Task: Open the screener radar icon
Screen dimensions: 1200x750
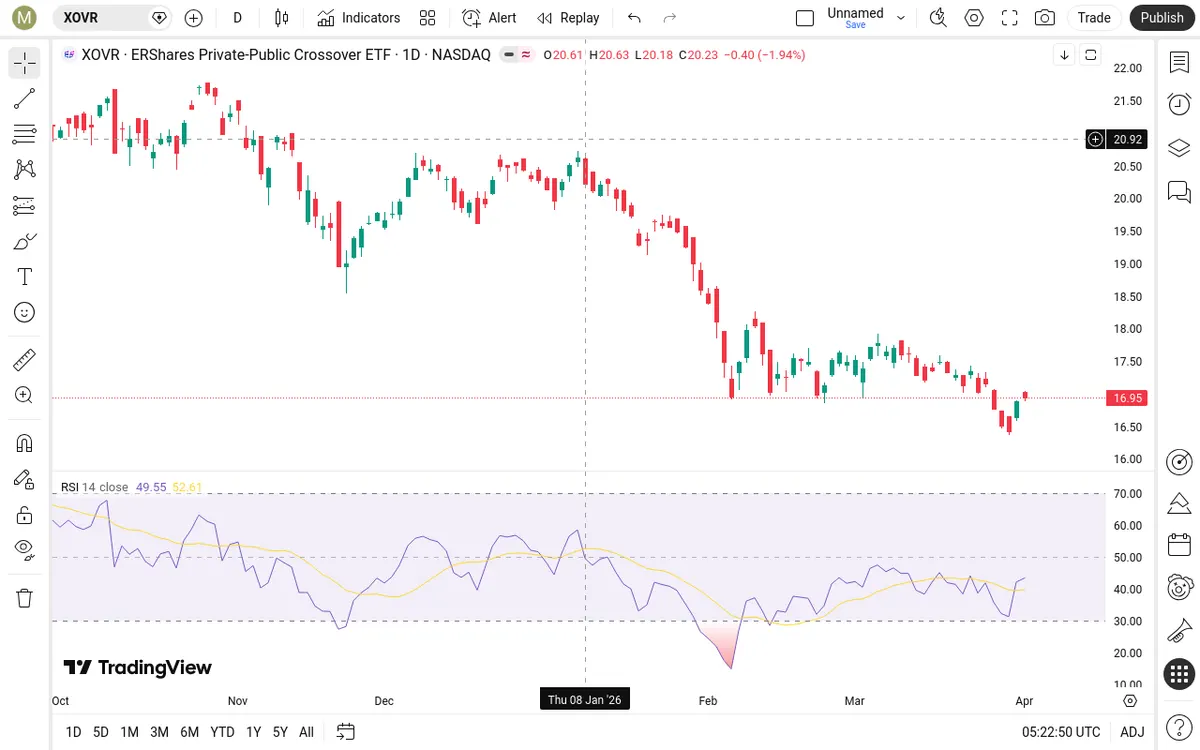Action: (1179, 462)
